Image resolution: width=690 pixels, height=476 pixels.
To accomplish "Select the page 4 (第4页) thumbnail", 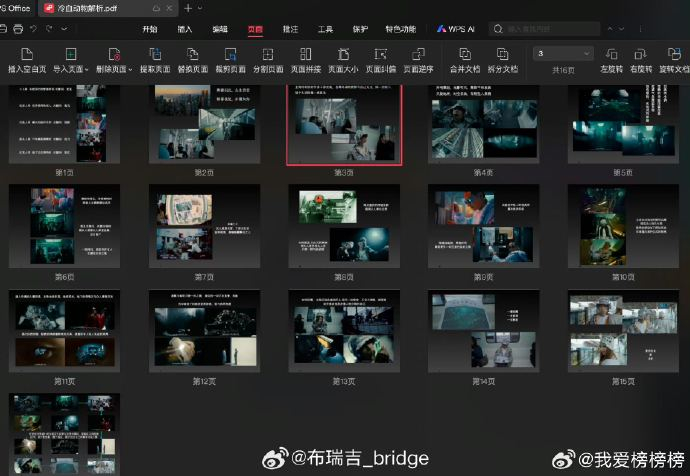I will tap(484, 124).
